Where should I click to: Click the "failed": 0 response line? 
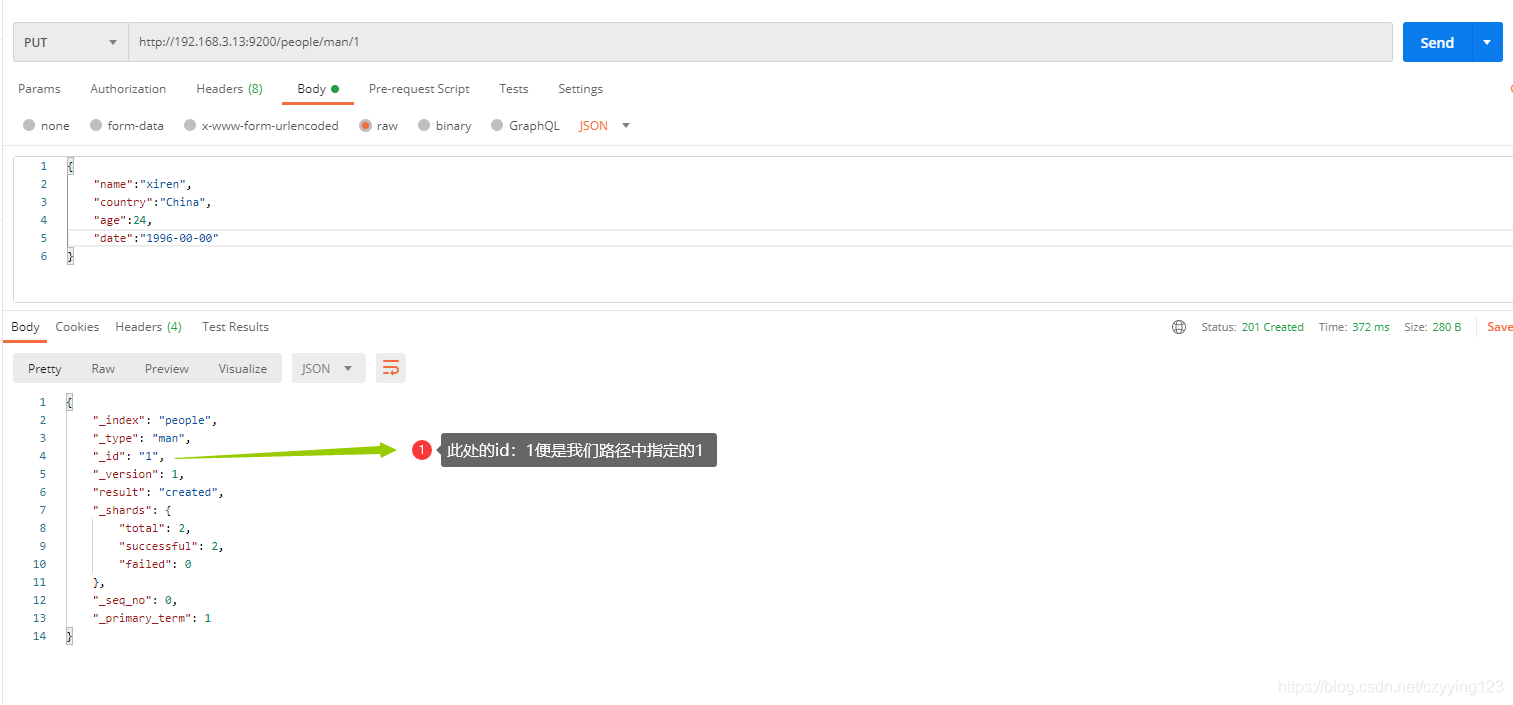coord(155,564)
